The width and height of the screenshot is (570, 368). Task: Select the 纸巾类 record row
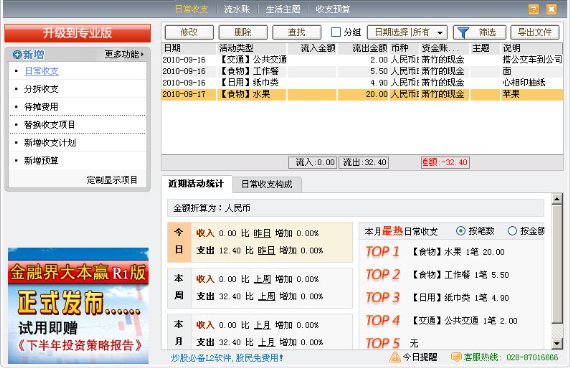tap(362, 83)
